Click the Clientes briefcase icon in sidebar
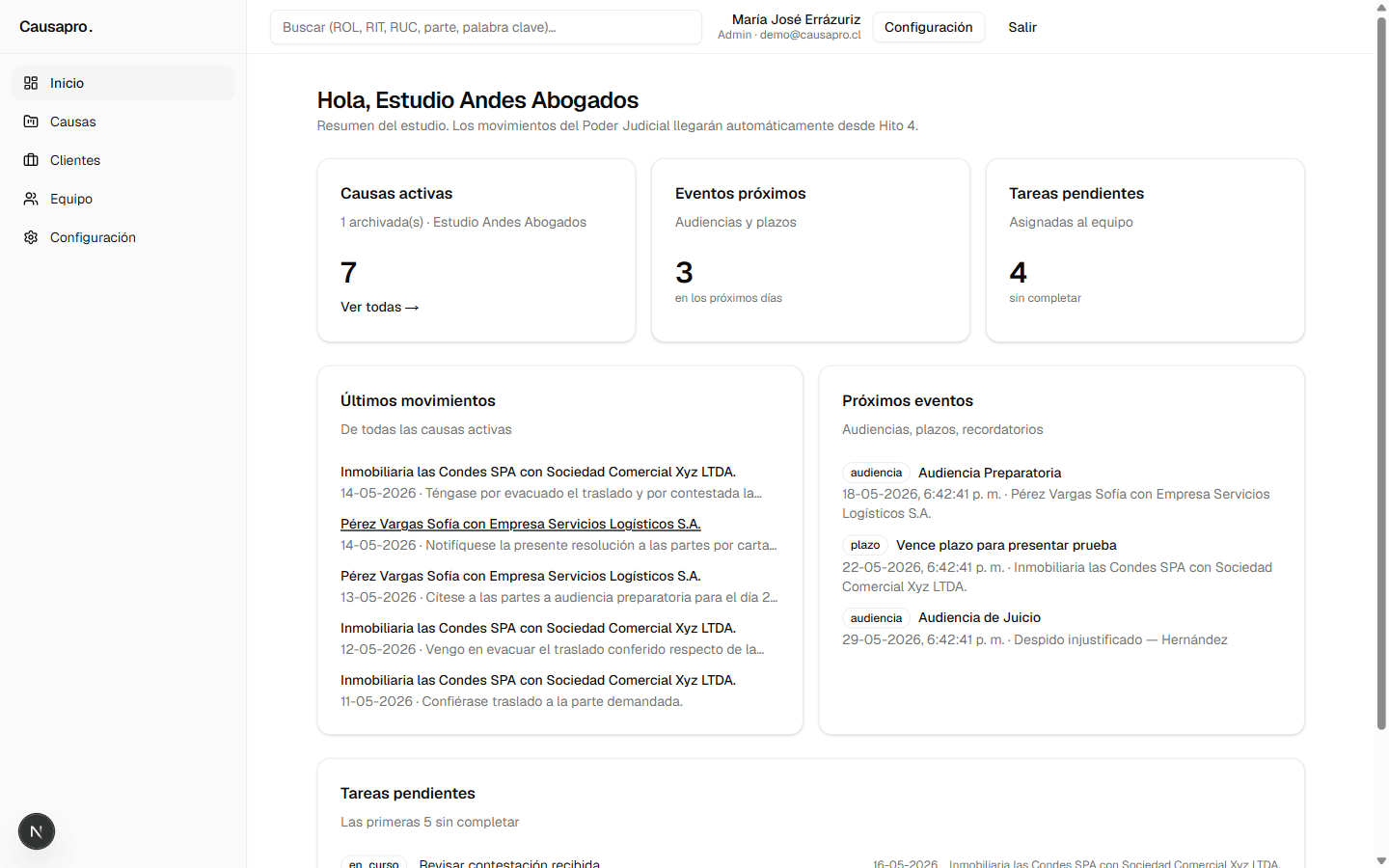This screenshot has width=1389, height=868. tap(31, 160)
